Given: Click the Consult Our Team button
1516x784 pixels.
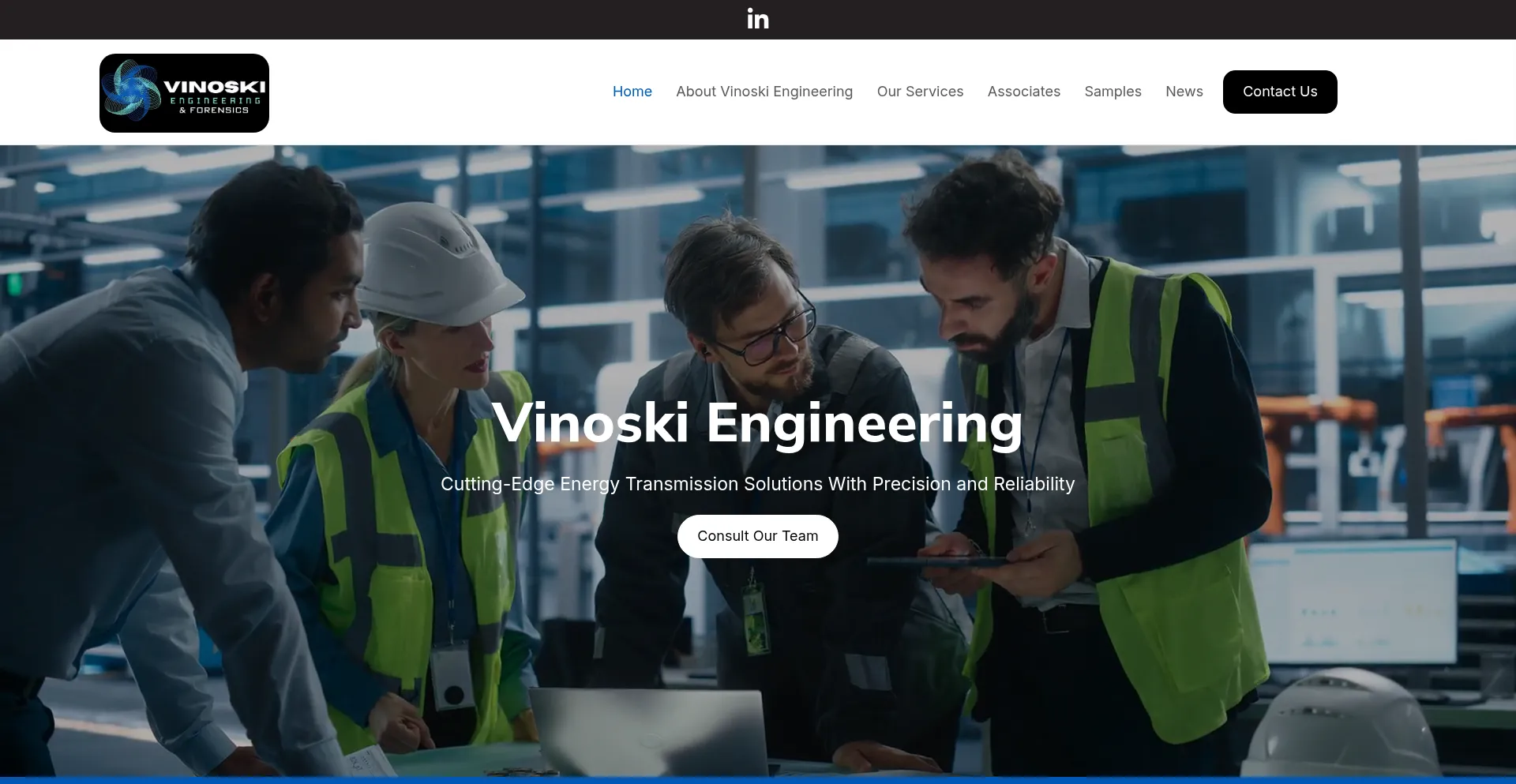Looking at the screenshot, I should (x=758, y=536).
